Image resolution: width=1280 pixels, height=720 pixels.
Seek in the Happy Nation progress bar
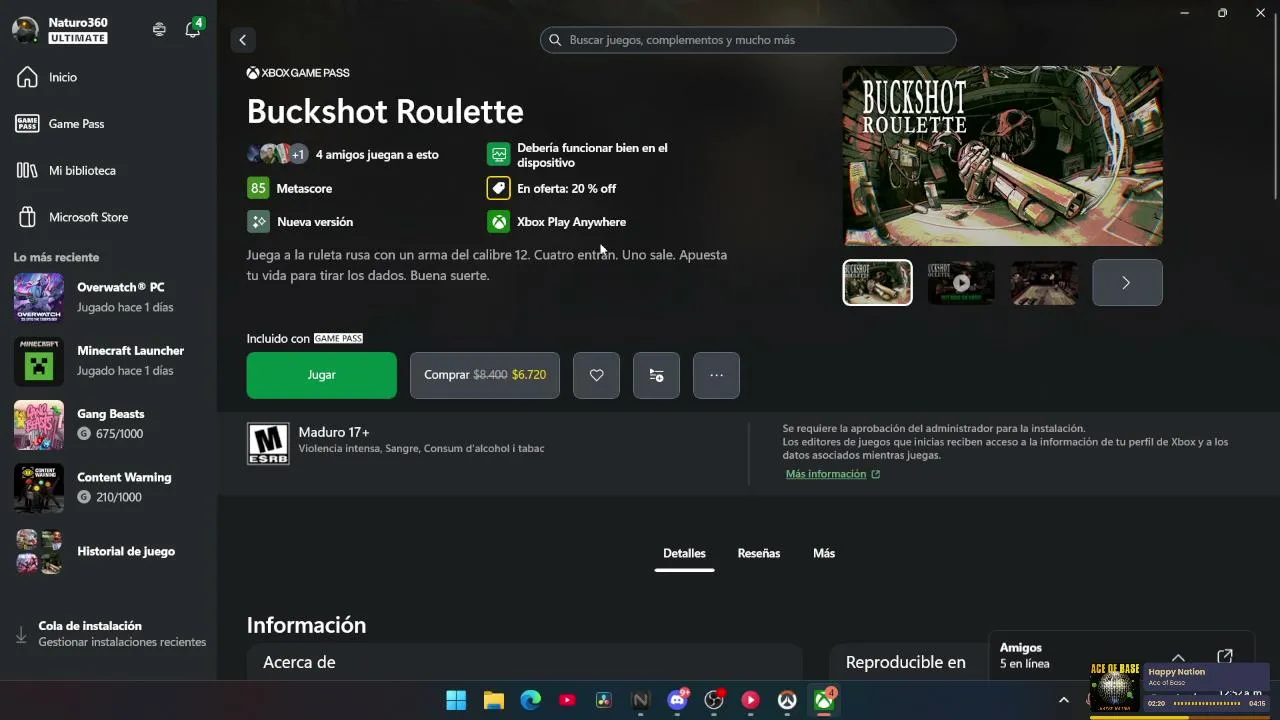click(x=1207, y=703)
